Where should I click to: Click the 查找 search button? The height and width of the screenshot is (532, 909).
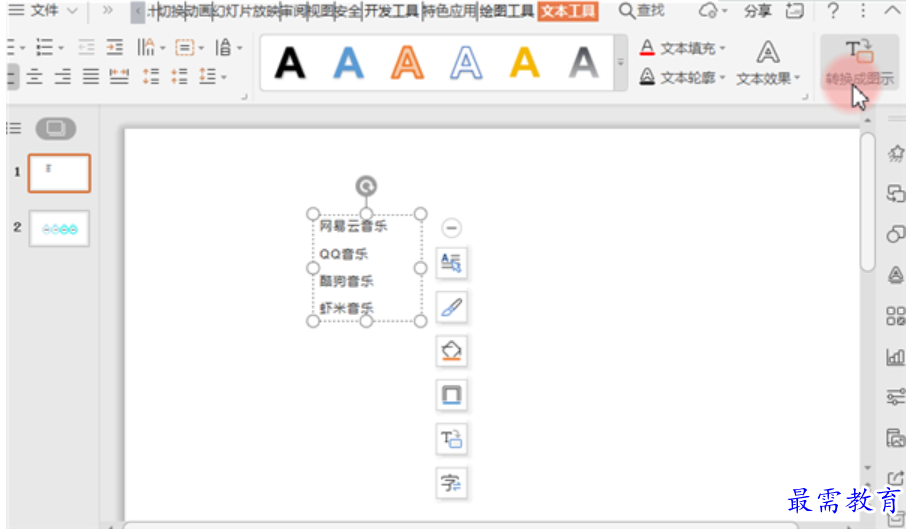(x=641, y=10)
